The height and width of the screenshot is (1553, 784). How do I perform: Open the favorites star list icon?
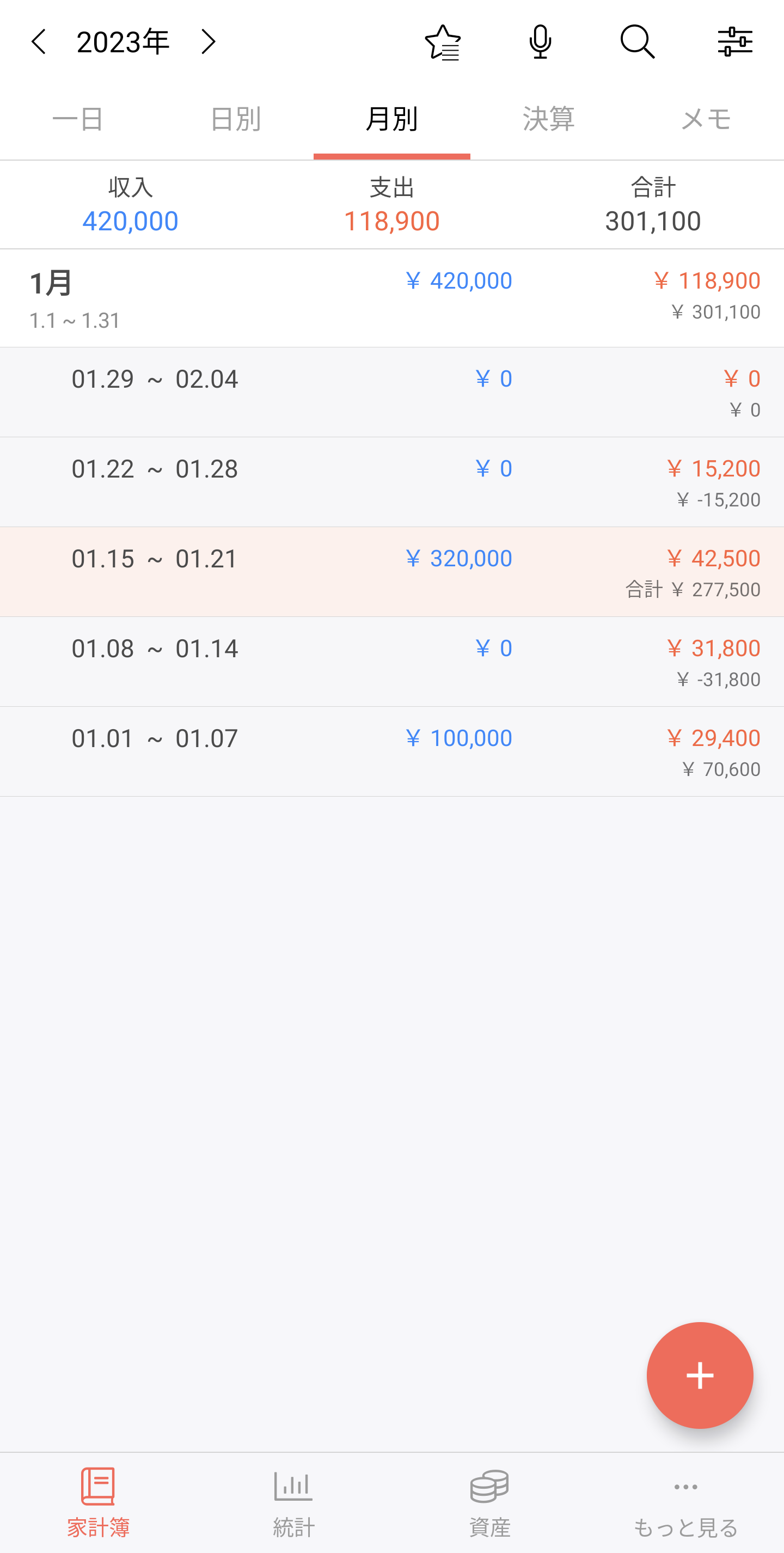pos(443,42)
